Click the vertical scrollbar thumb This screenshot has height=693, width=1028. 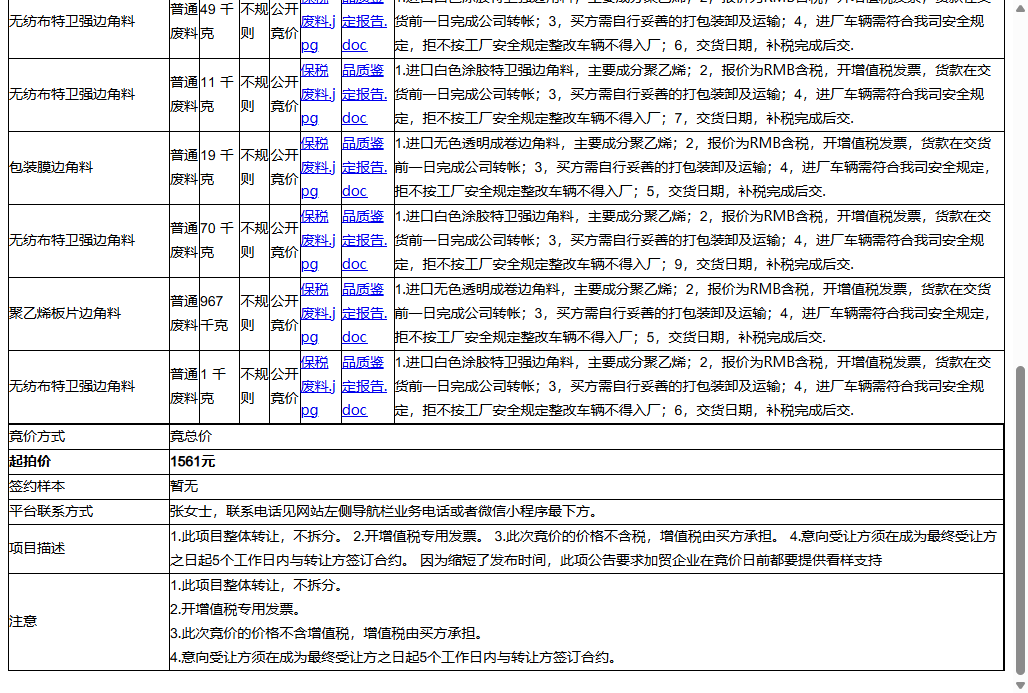[x=1019, y=520]
